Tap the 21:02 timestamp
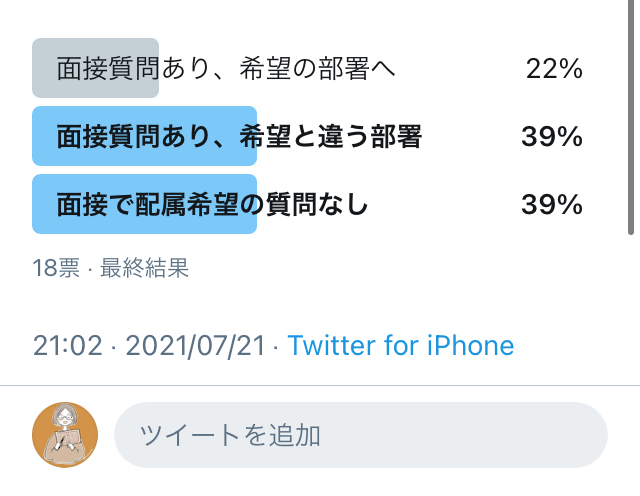This screenshot has height=496, width=640. point(67,346)
